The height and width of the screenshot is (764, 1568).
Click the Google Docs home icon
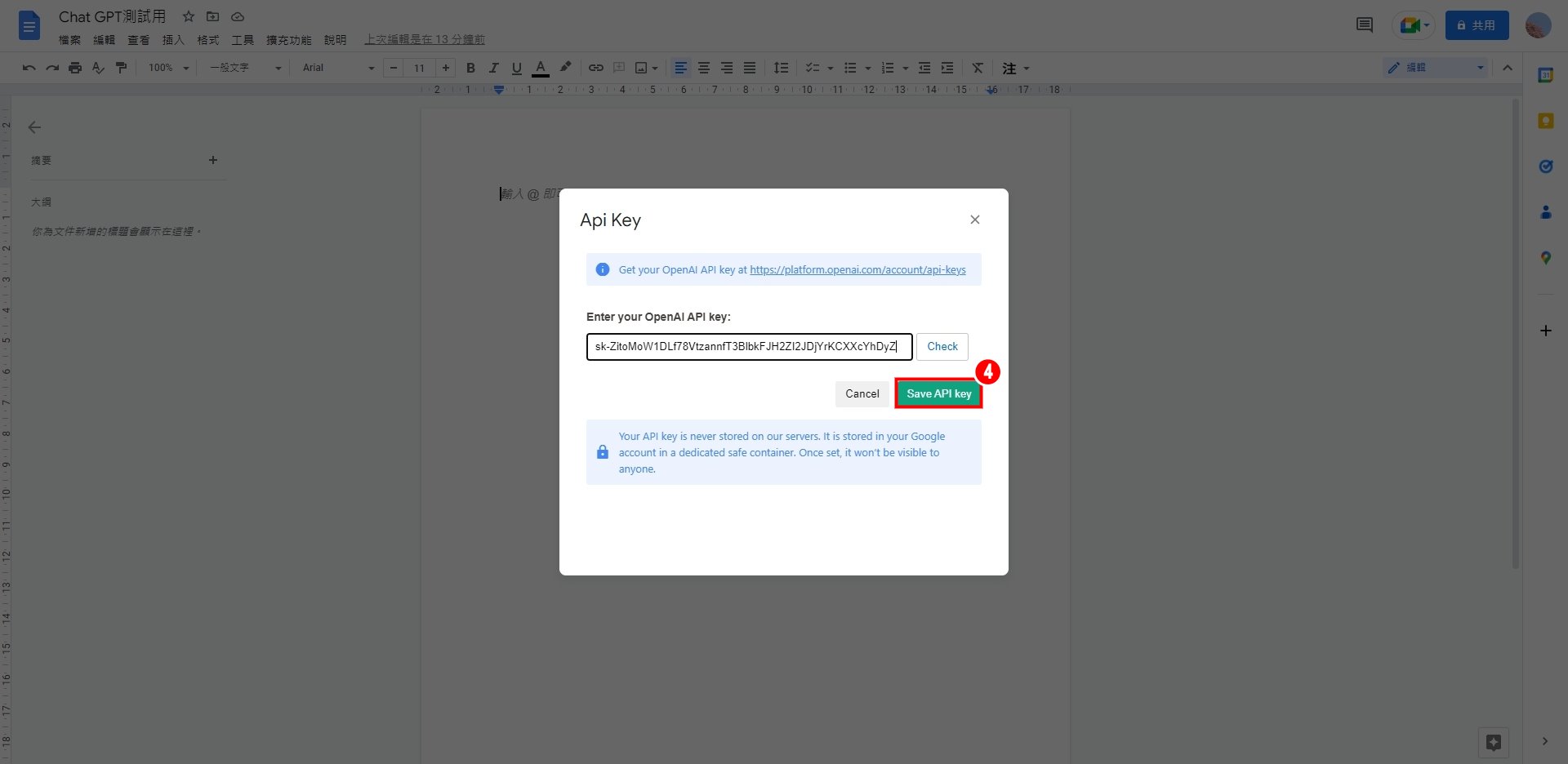[29, 25]
